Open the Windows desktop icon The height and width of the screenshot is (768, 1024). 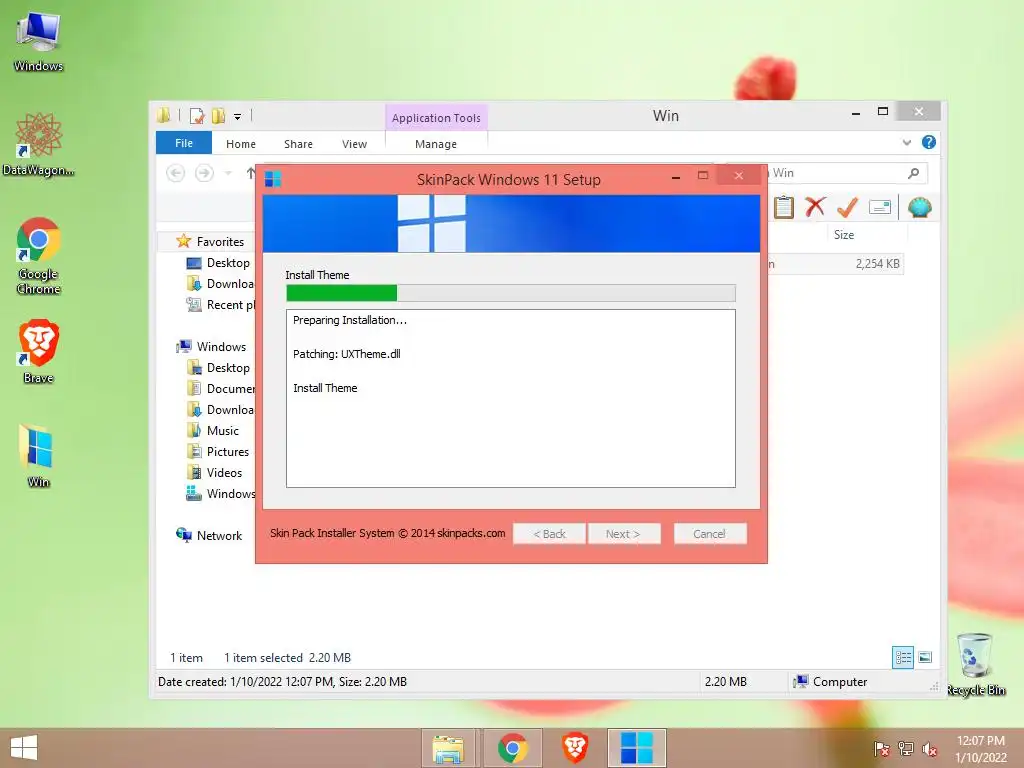point(38,42)
